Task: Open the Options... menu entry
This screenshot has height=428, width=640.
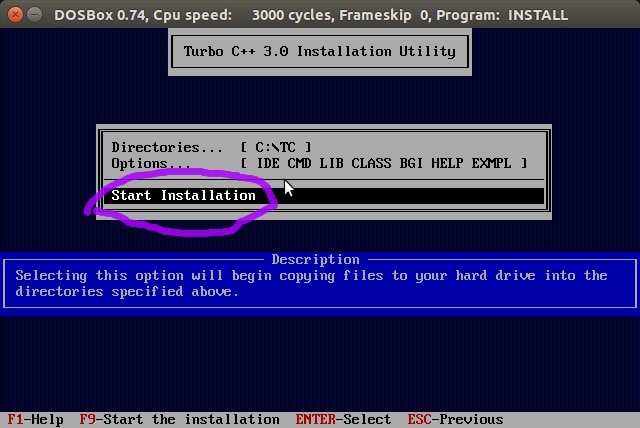Action: click(151, 164)
